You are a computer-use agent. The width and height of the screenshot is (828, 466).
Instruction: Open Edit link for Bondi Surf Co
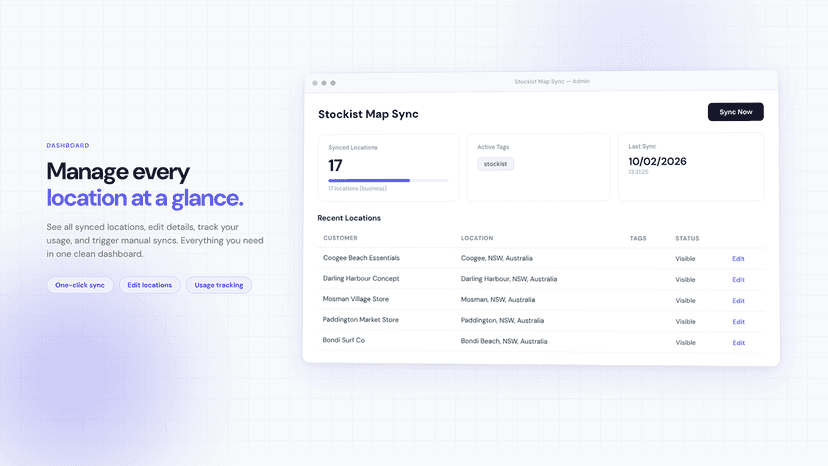pos(738,343)
